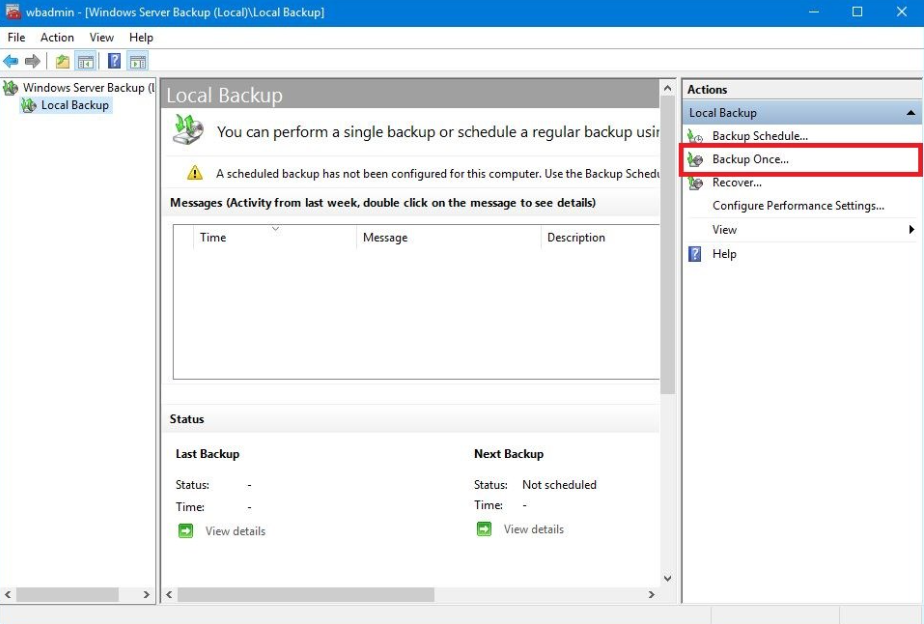Click the Up one level folder icon
The width and height of the screenshot is (924, 624).
click(62, 61)
